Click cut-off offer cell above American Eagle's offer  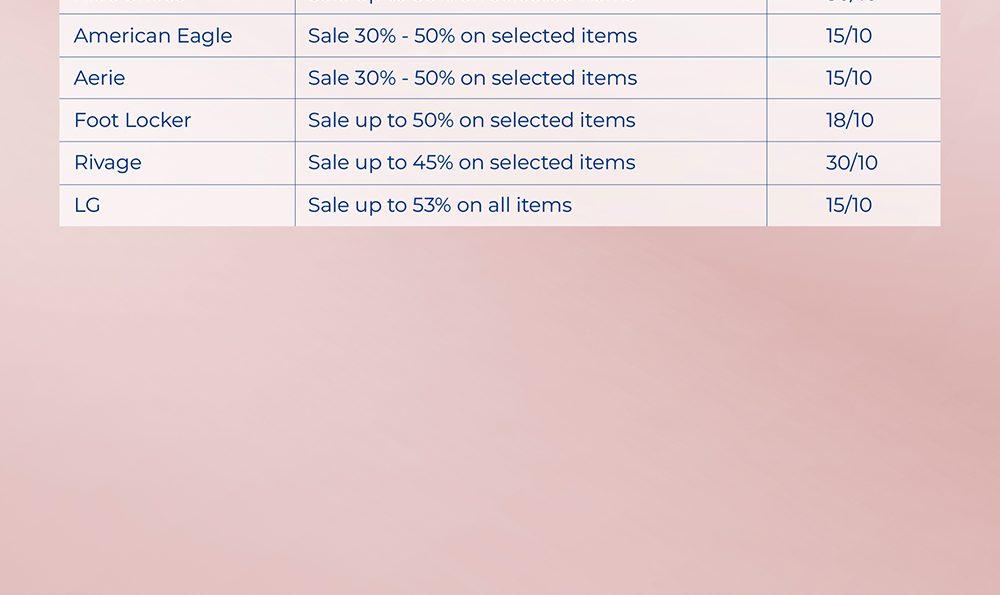tap(530, 5)
